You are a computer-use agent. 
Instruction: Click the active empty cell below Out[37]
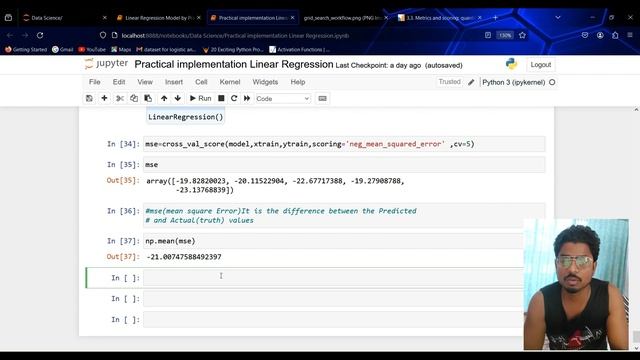pyautogui.click(x=333, y=278)
